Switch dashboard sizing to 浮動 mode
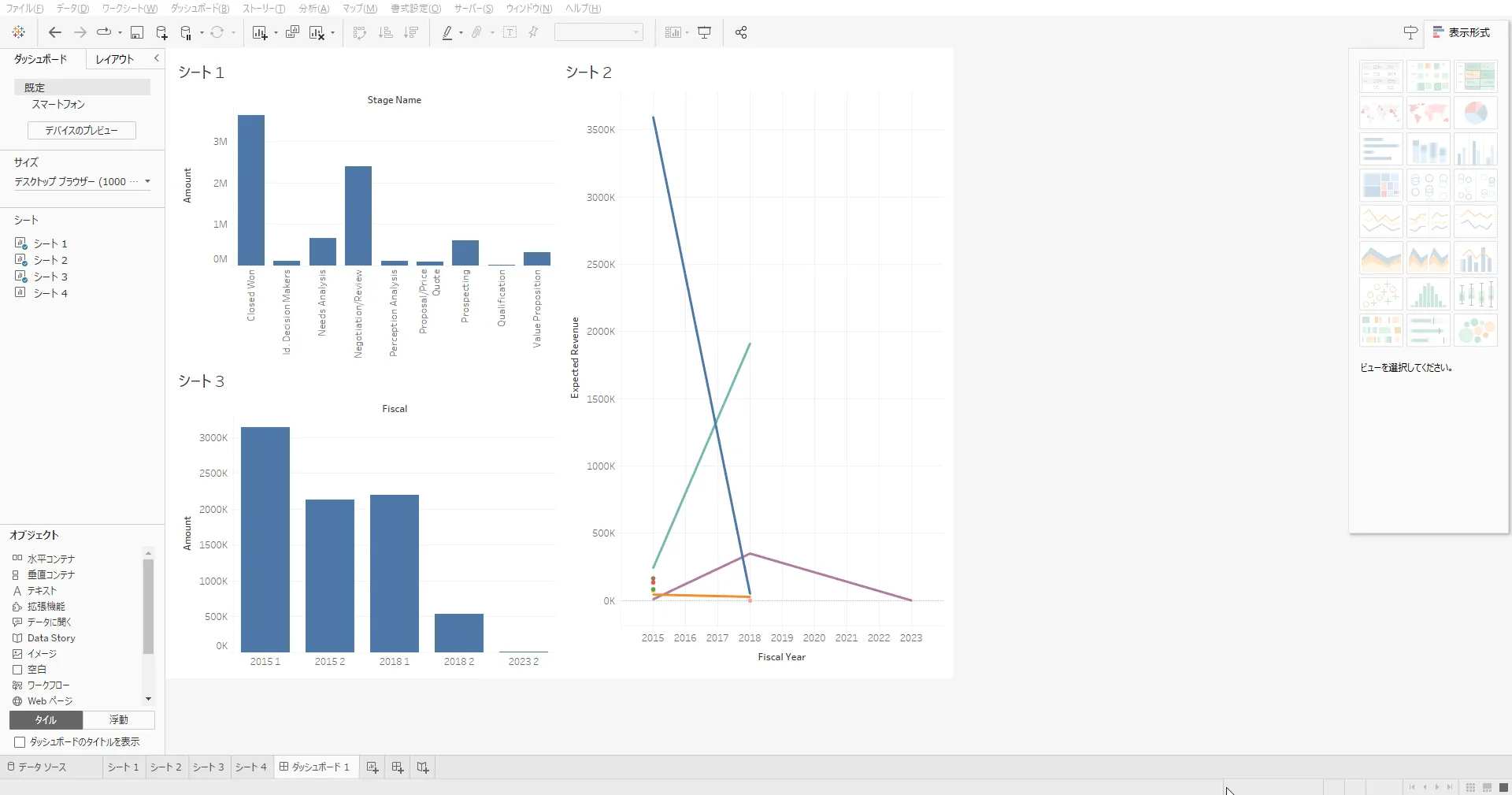The height and width of the screenshot is (795, 1512). (x=118, y=720)
